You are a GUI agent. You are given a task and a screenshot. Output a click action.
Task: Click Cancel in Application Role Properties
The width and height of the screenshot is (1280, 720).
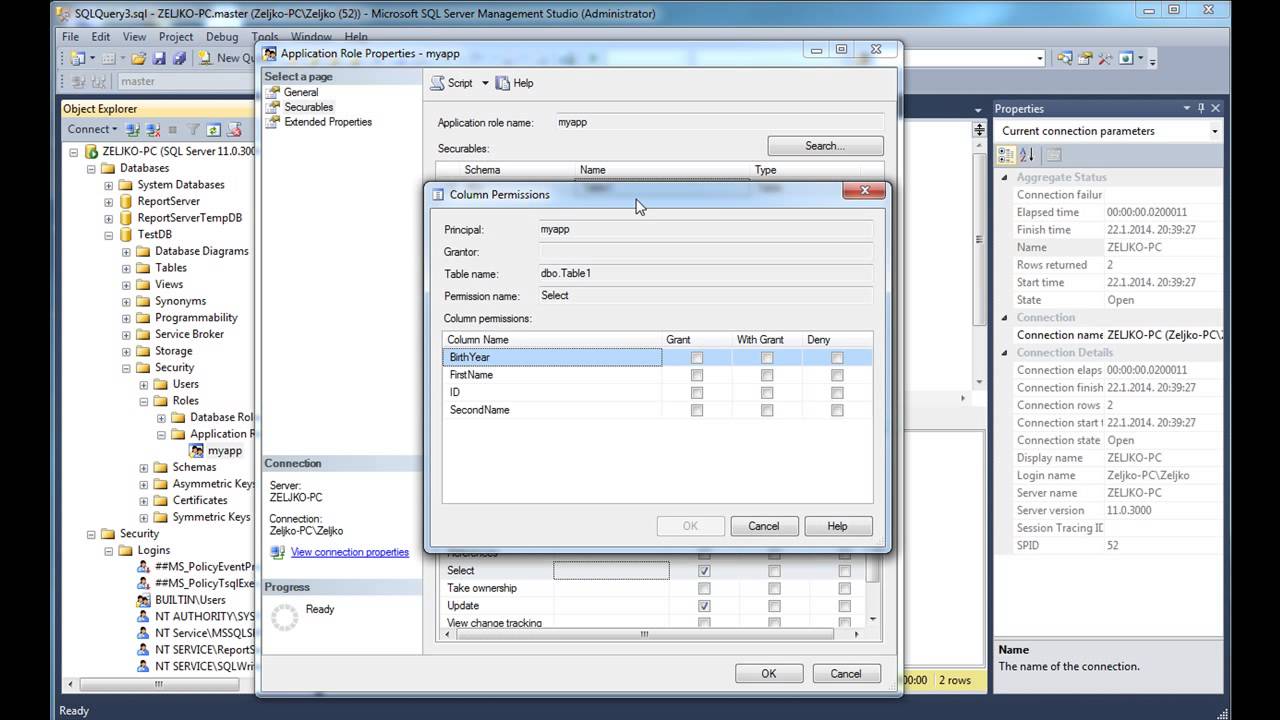(x=846, y=674)
